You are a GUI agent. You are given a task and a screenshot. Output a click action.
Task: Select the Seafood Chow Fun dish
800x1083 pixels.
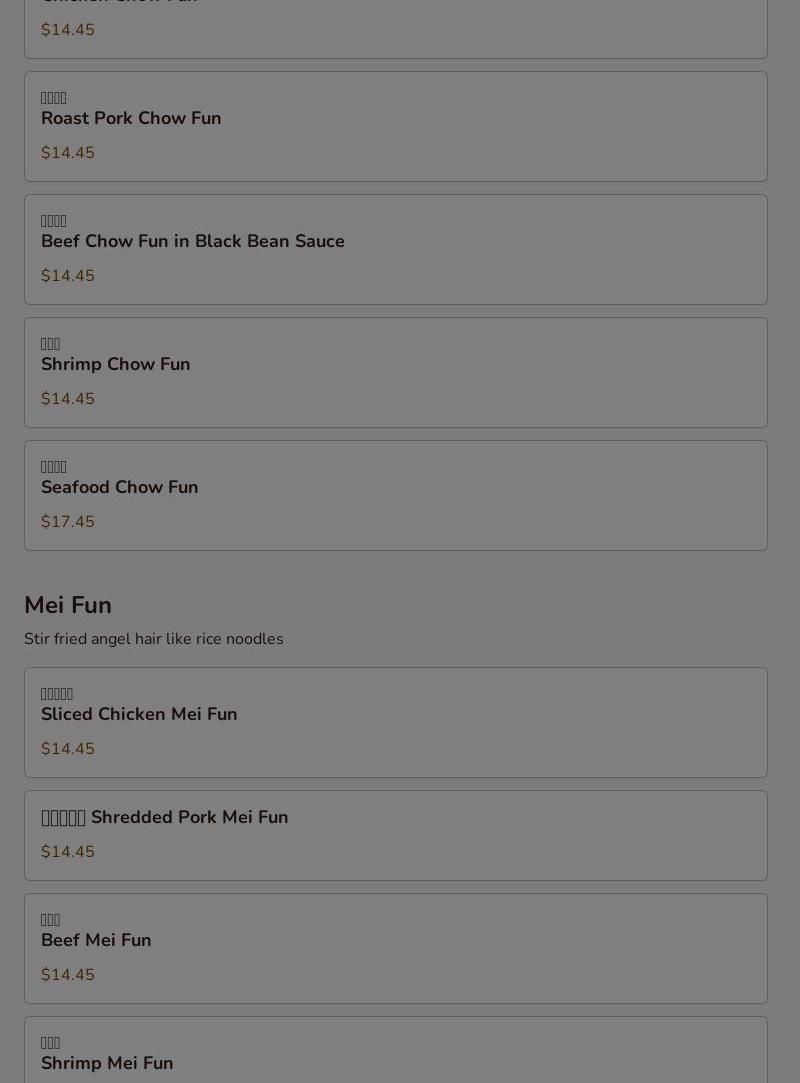point(396,495)
